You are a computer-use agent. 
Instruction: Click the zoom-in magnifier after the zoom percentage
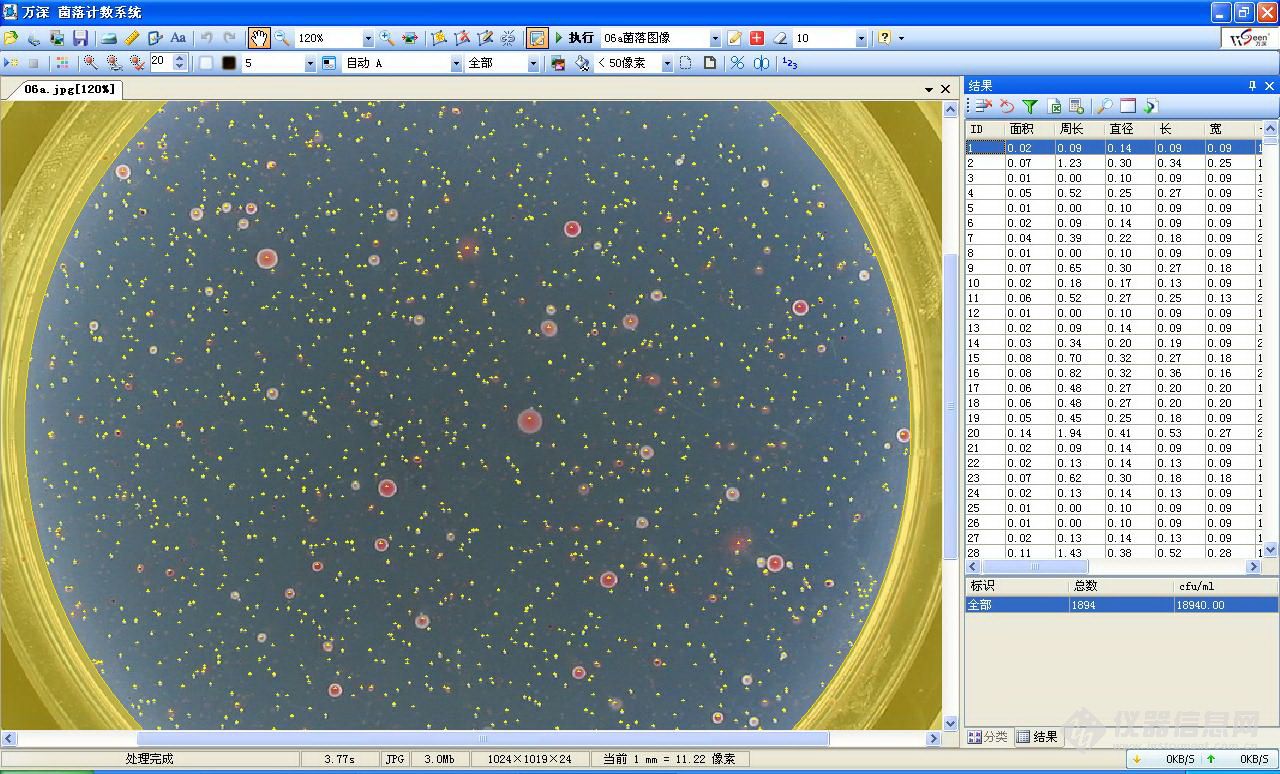tap(387, 38)
